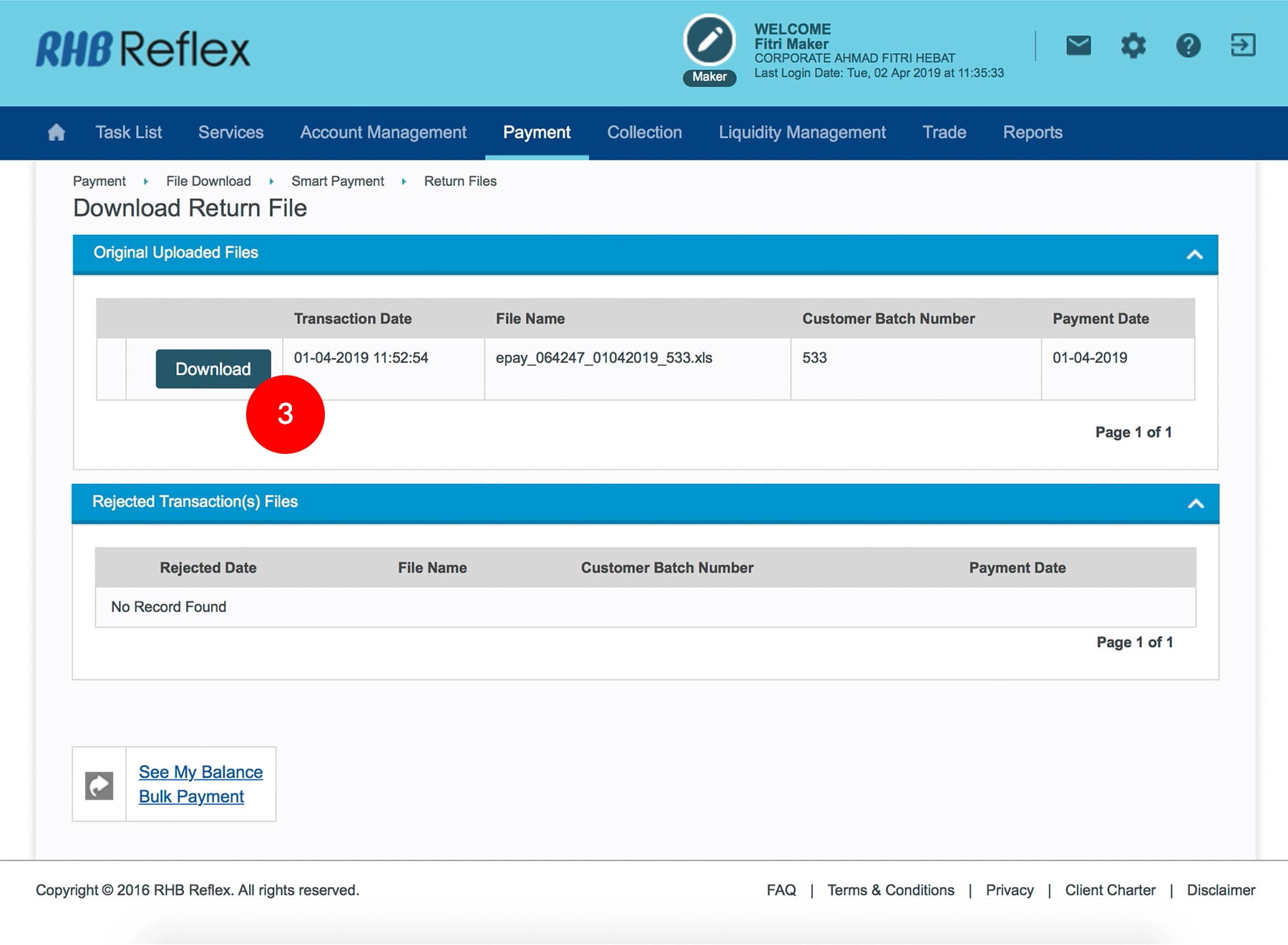Click the quick links arrow icon

pos(99,785)
